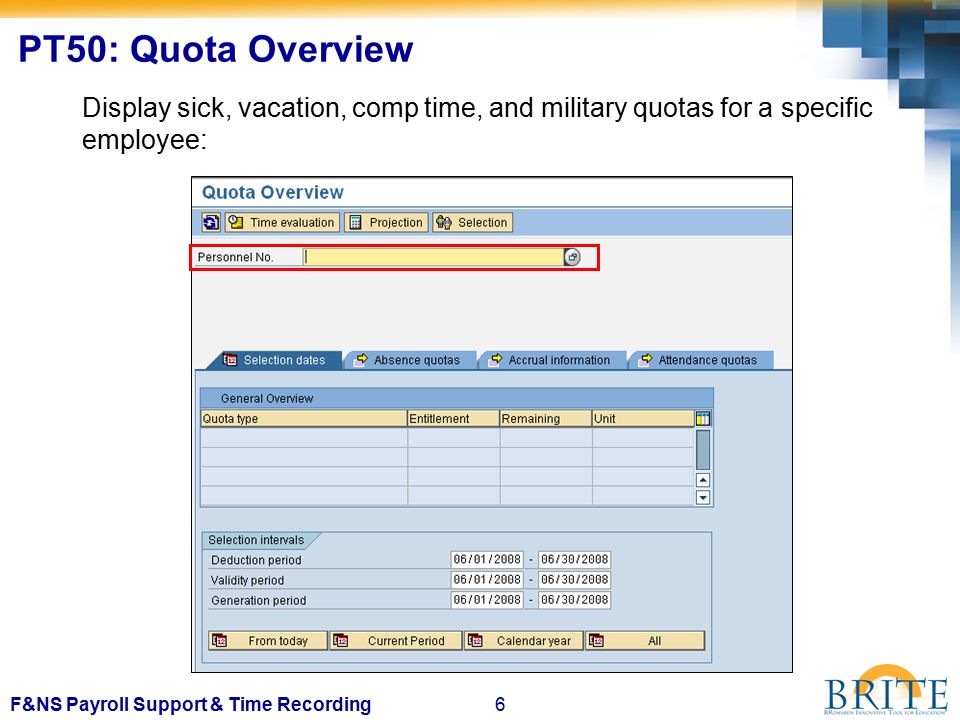Image resolution: width=960 pixels, height=720 pixels.
Task: Click the Deduction period end date field
Action: tap(574, 560)
